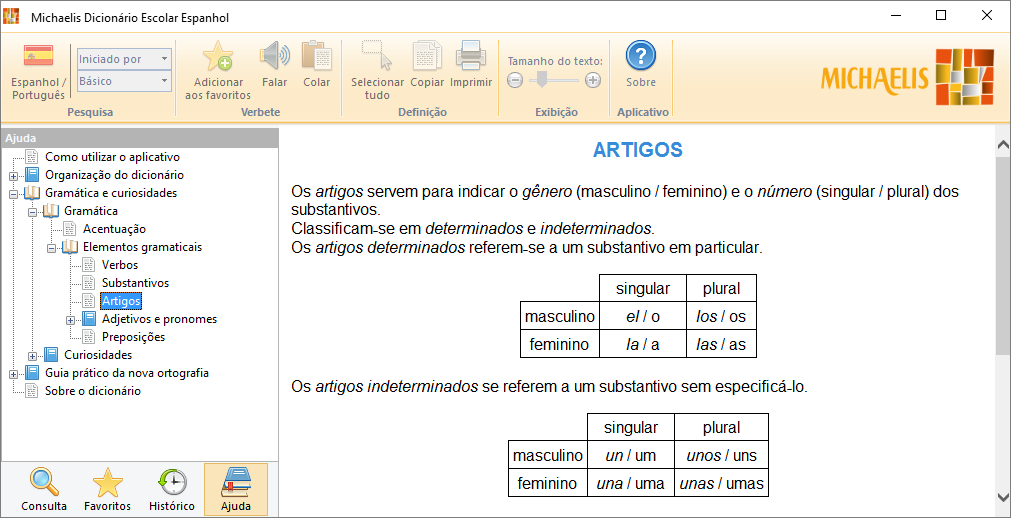Screen dimensions: 1011x518
Task: Select the Acentuação topic
Action: coord(114,229)
